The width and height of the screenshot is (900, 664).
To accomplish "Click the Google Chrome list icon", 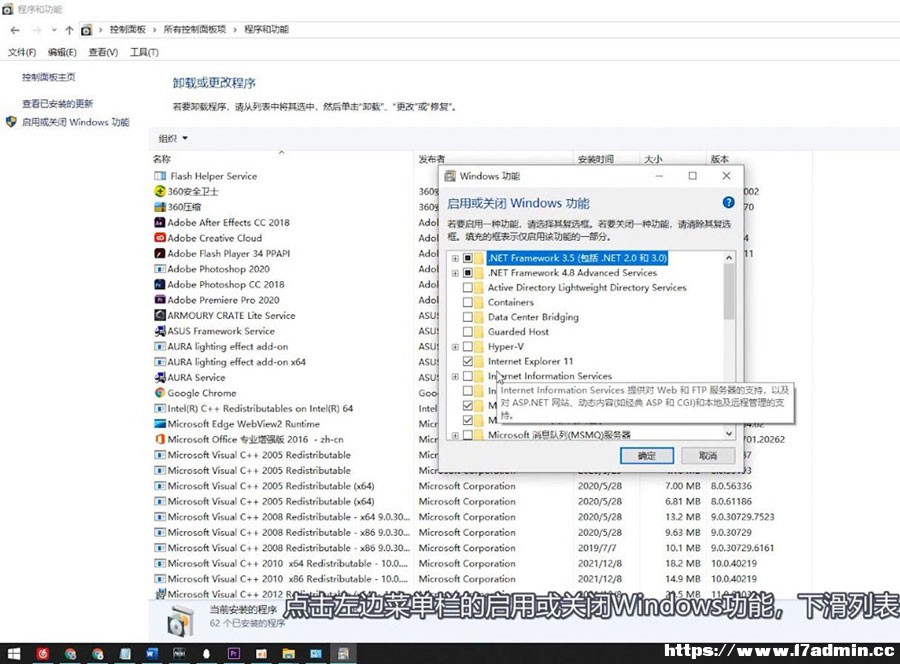I will tap(160, 393).
